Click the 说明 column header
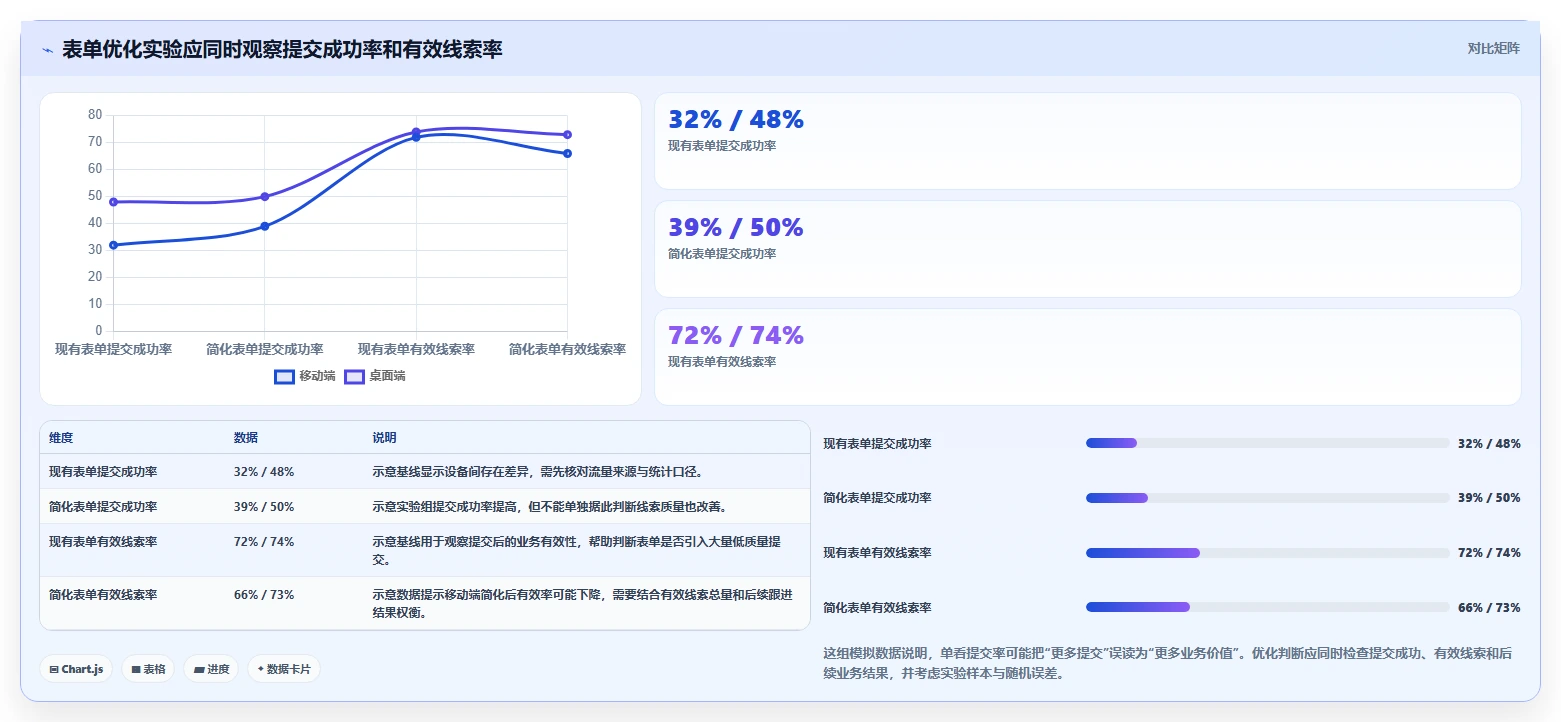This screenshot has width=1561, height=722. [385, 438]
